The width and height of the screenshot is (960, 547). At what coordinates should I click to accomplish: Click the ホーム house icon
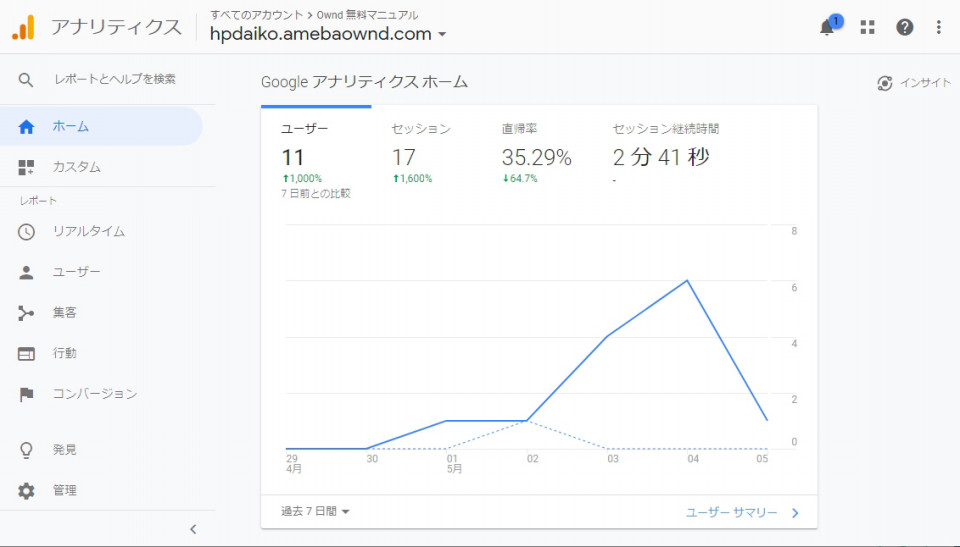26,127
